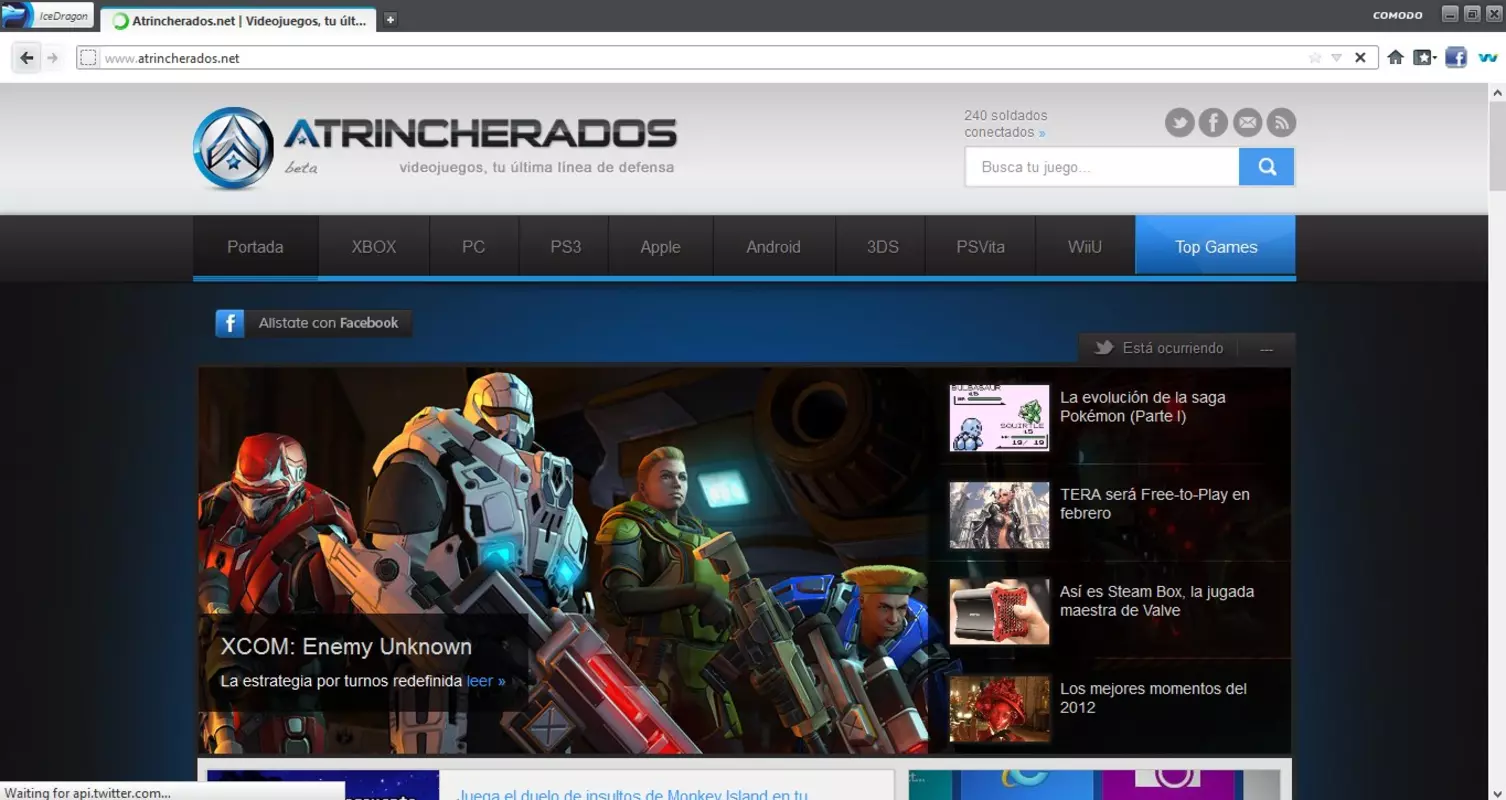Viewport: 1506px width, 800px height.
Task: Read 'TERA será Free-to-Play en febrero'
Action: [1155, 504]
